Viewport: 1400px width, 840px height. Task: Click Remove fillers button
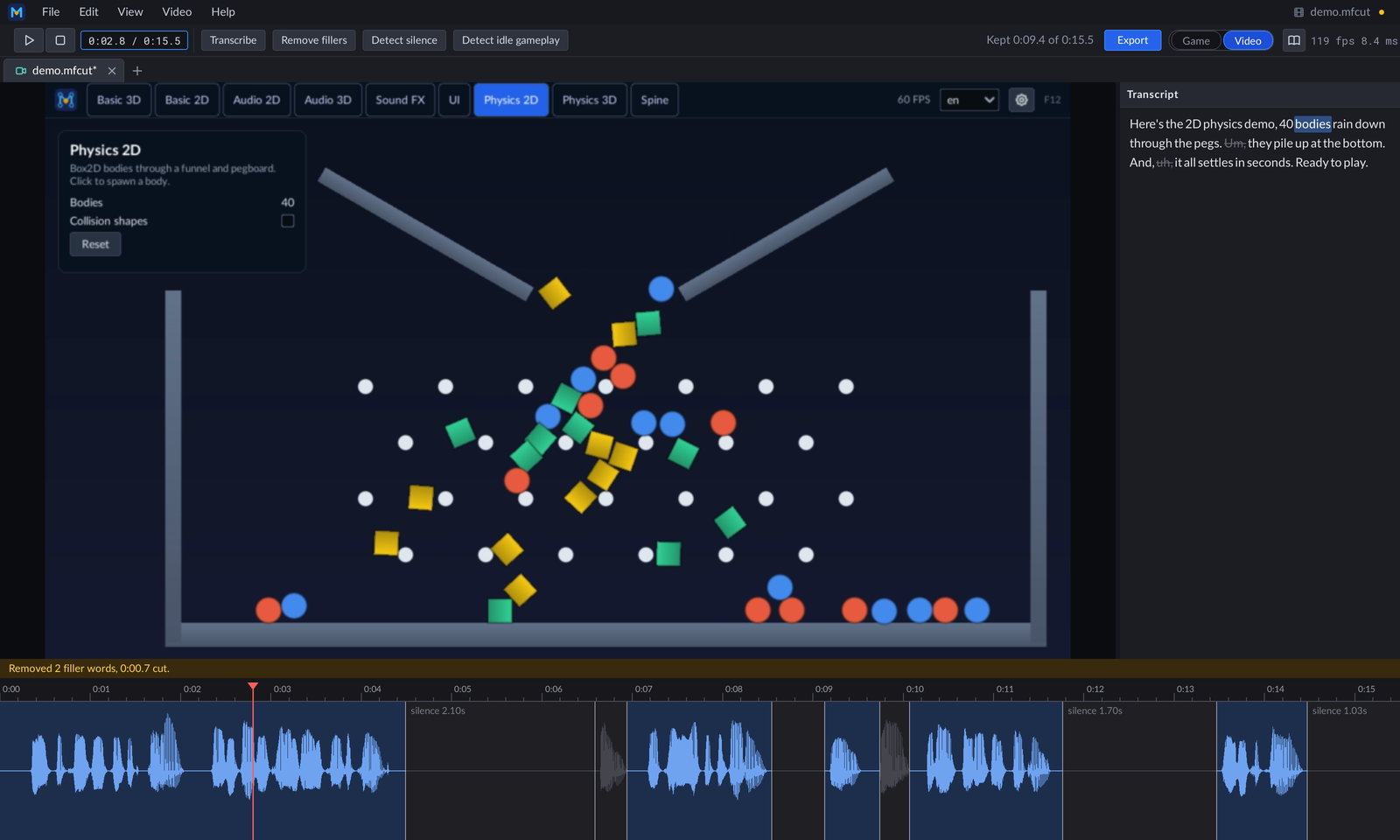314,40
